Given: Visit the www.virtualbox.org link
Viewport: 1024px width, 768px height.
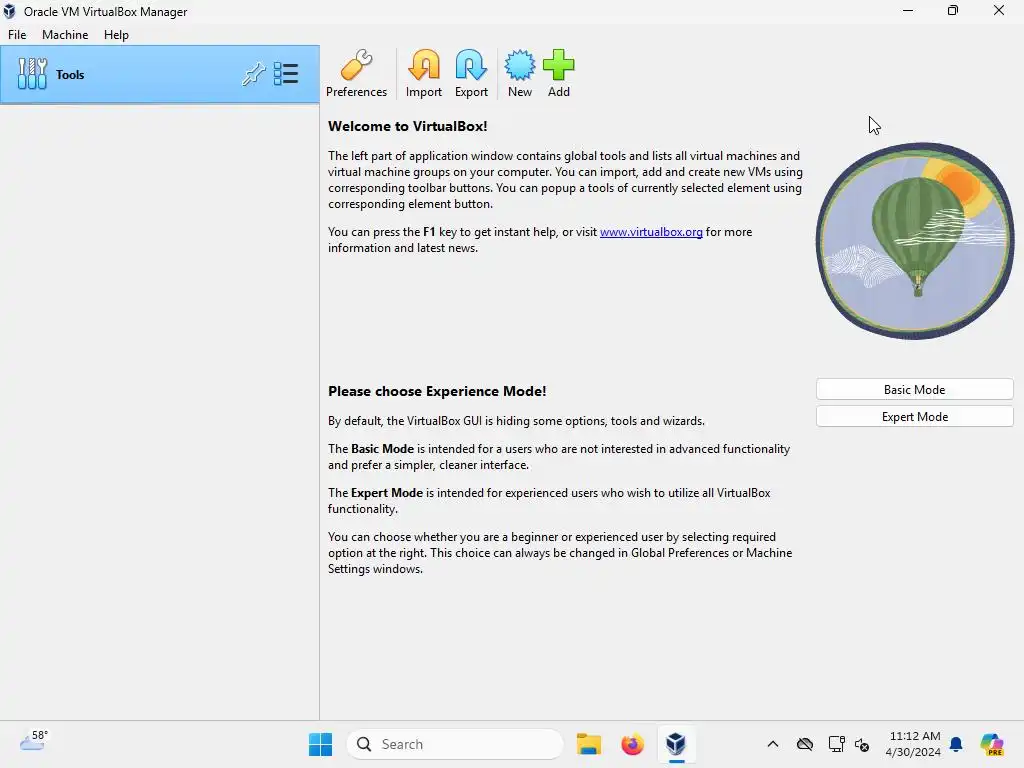Looking at the screenshot, I should [x=651, y=232].
